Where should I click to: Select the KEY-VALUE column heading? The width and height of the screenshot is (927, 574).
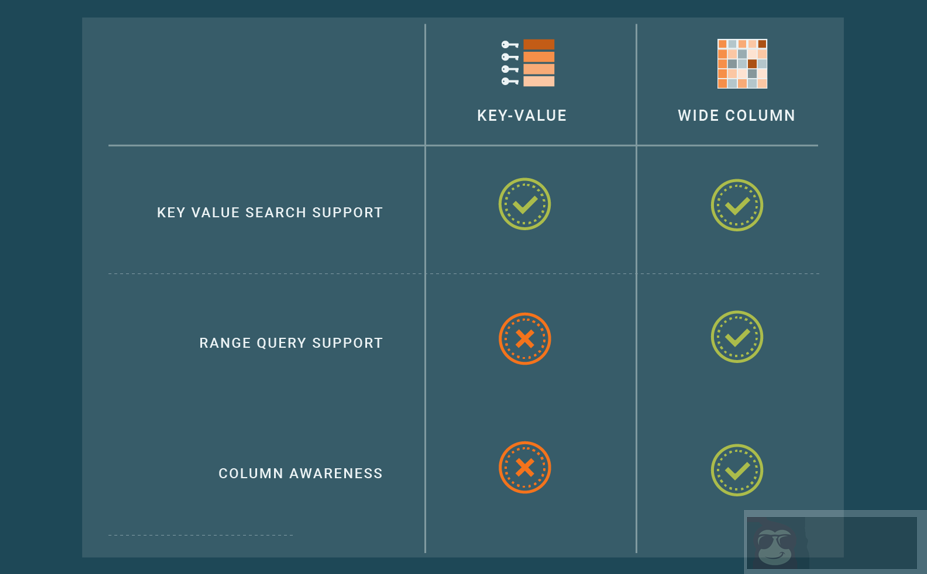pyautogui.click(x=522, y=116)
